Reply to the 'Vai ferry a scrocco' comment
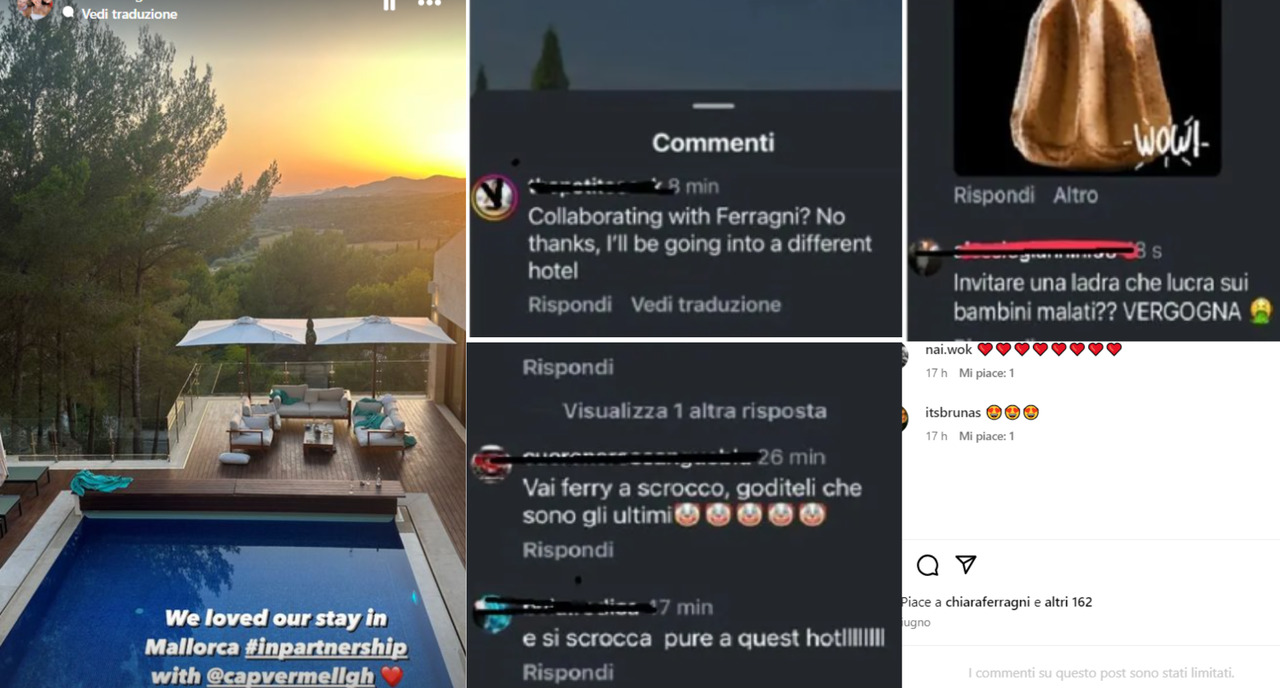1280x688 pixels. tap(567, 550)
